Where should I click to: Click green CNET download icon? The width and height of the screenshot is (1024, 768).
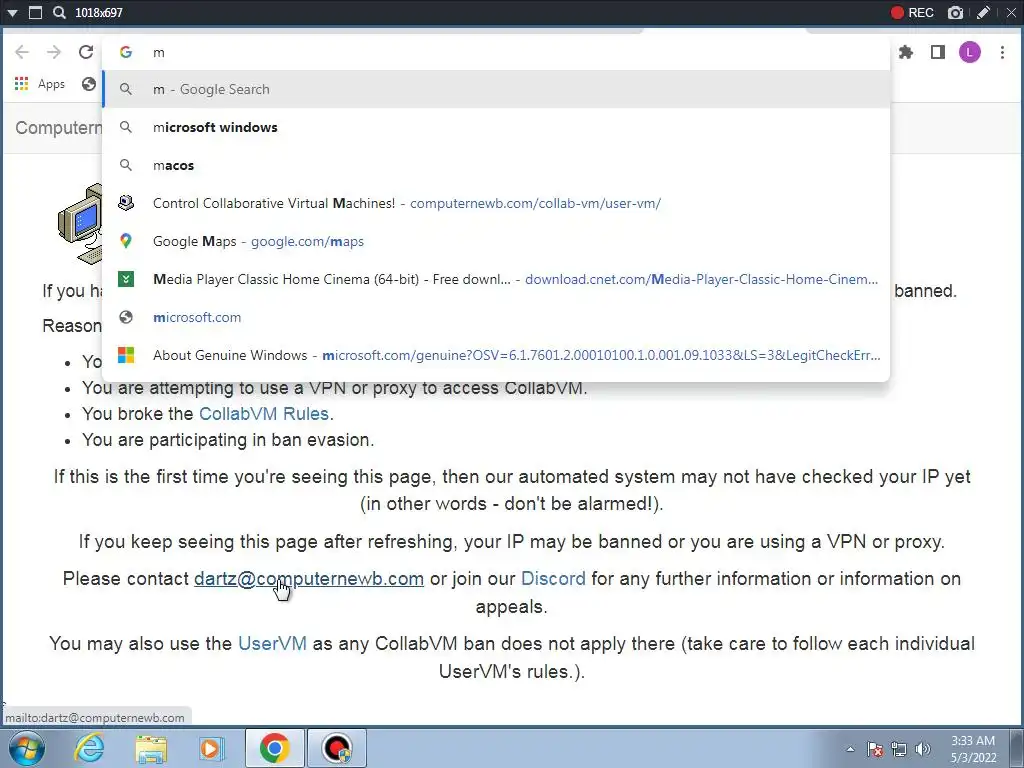(x=126, y=279)
